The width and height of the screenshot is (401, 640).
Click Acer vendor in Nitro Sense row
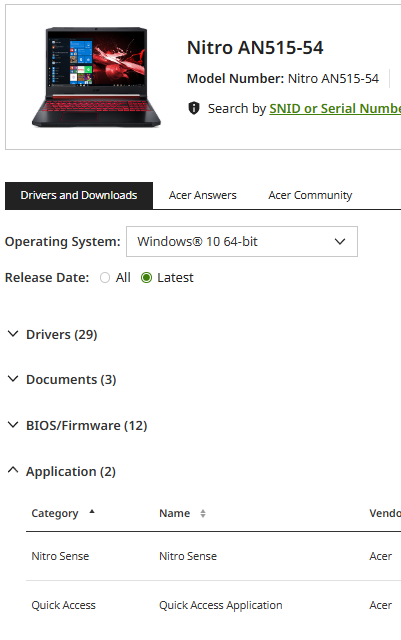tap(381, 556)
